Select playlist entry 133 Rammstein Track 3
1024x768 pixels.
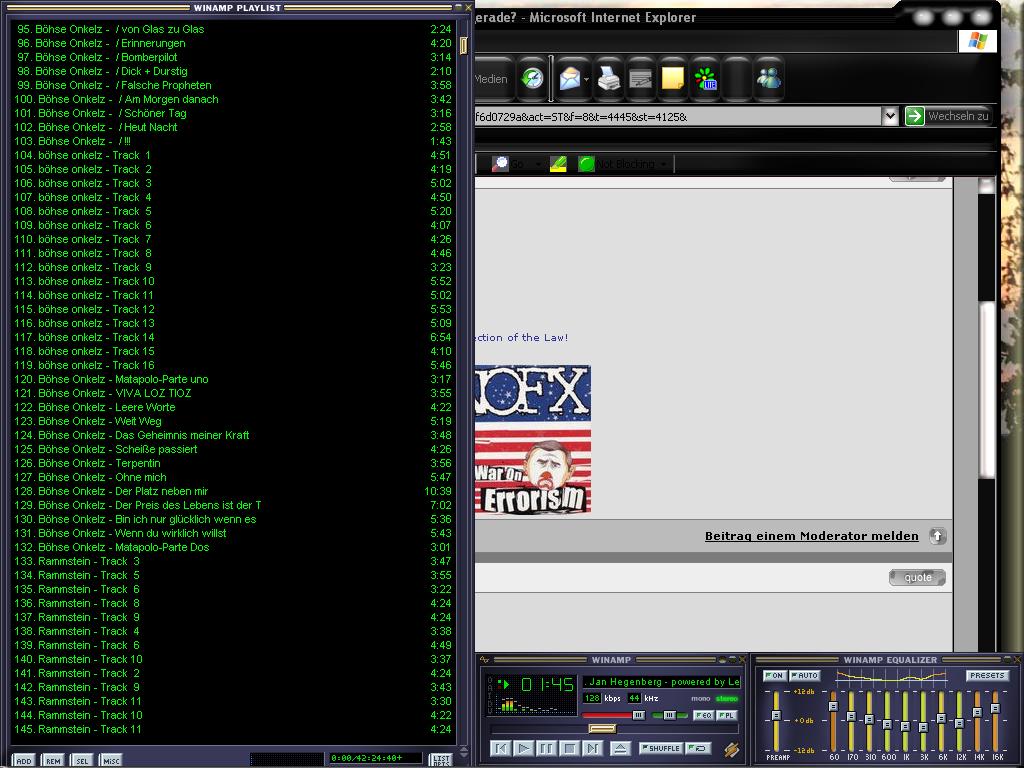pos(232,561)
